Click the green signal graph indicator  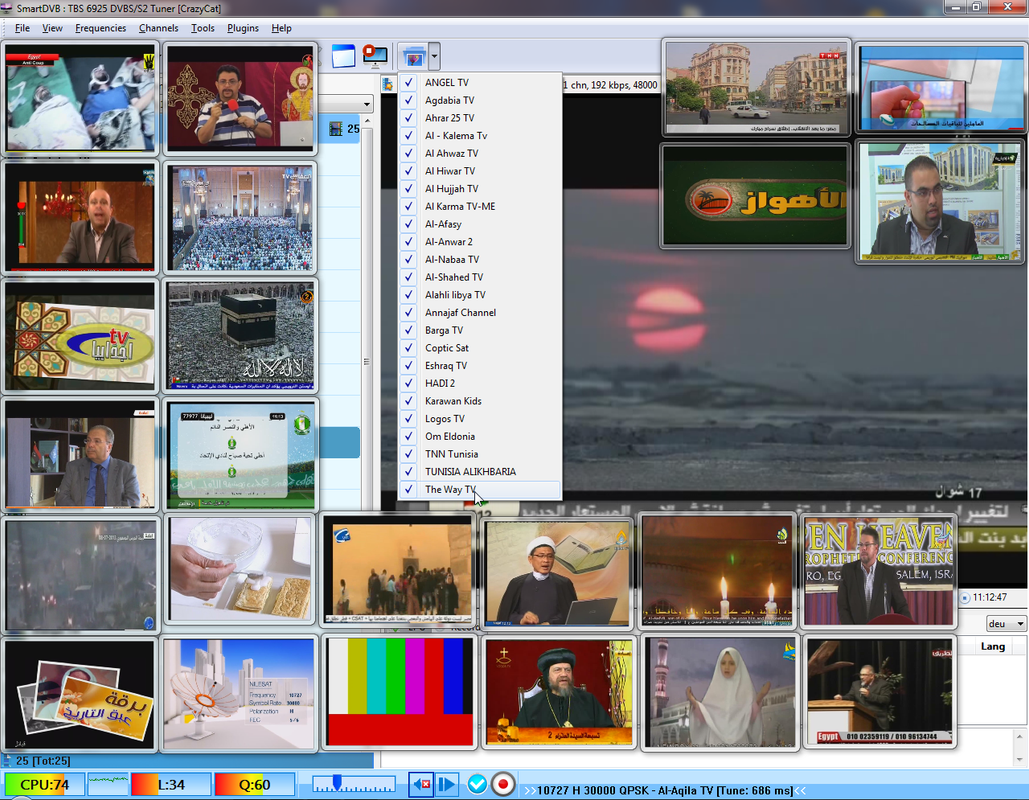pyautogui.click(x=108, y=784)
